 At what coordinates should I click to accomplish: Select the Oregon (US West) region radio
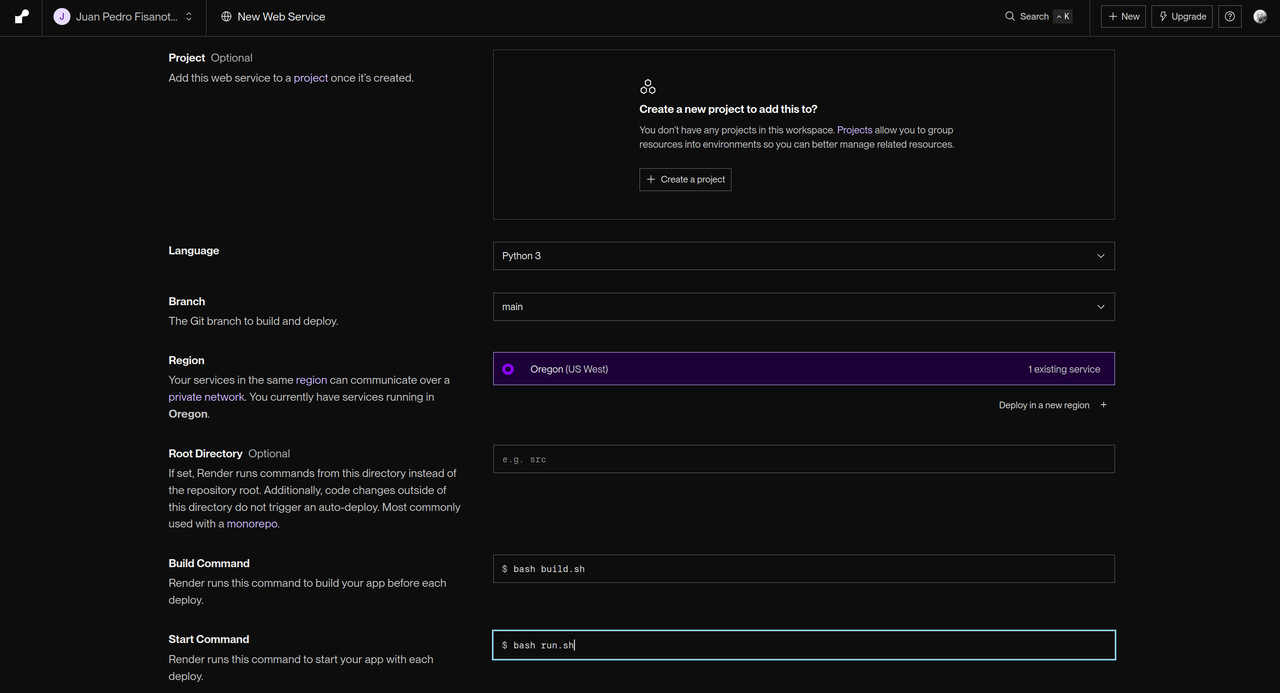tap(508, 369)
